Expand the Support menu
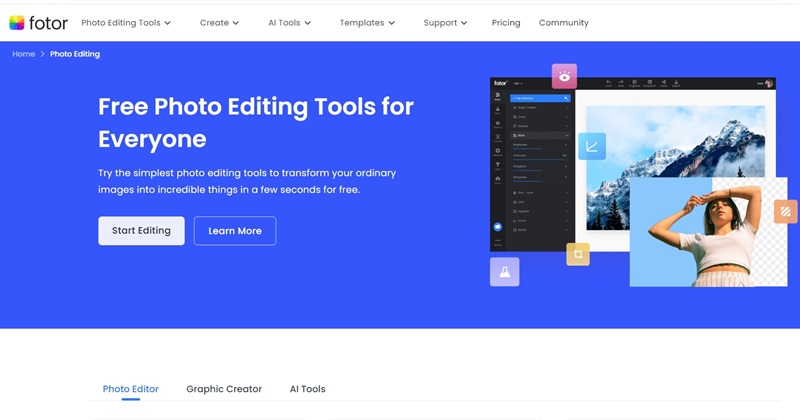The height and width of the screenshot is (420, 800). click(x=445, y=23)
